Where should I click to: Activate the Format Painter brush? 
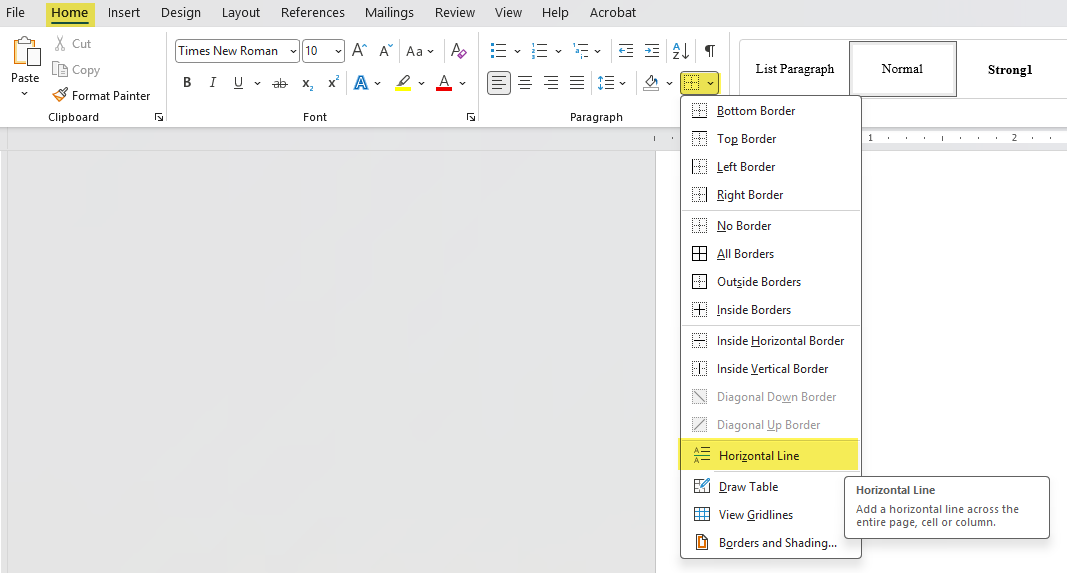point(102,95)
